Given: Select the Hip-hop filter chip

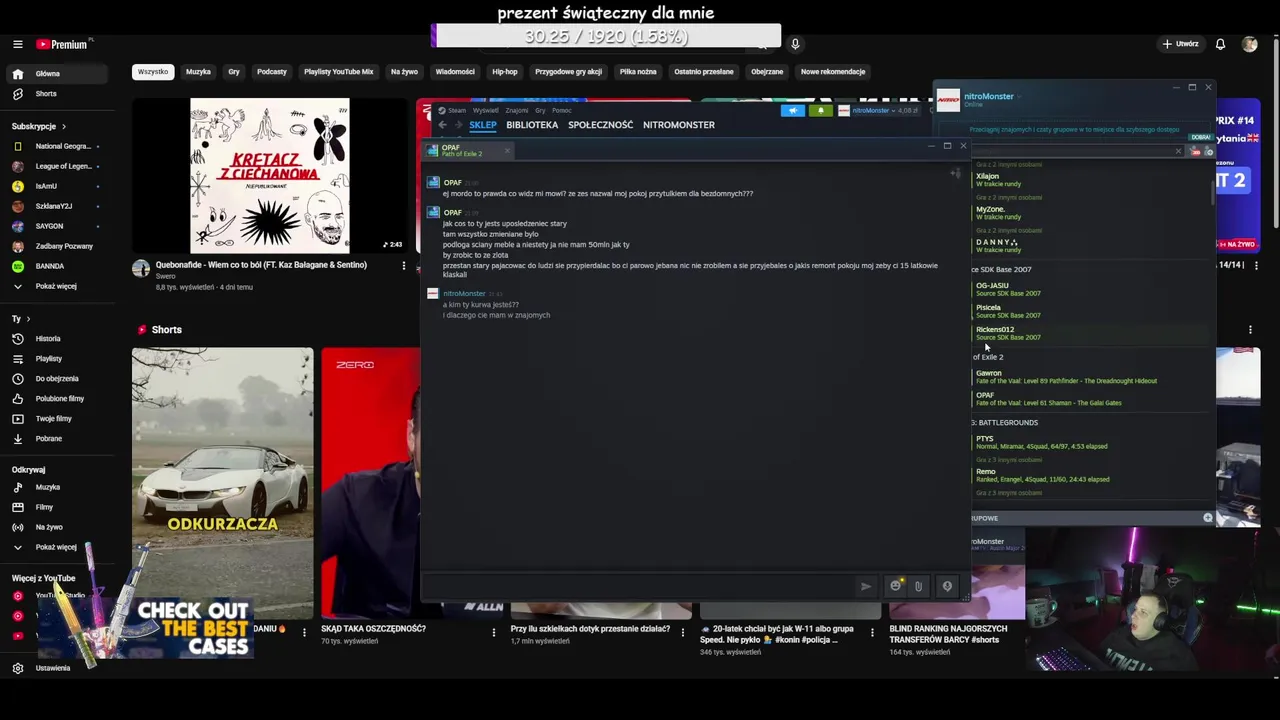Looking at the screenshot, I should click(x=505, y=72).
